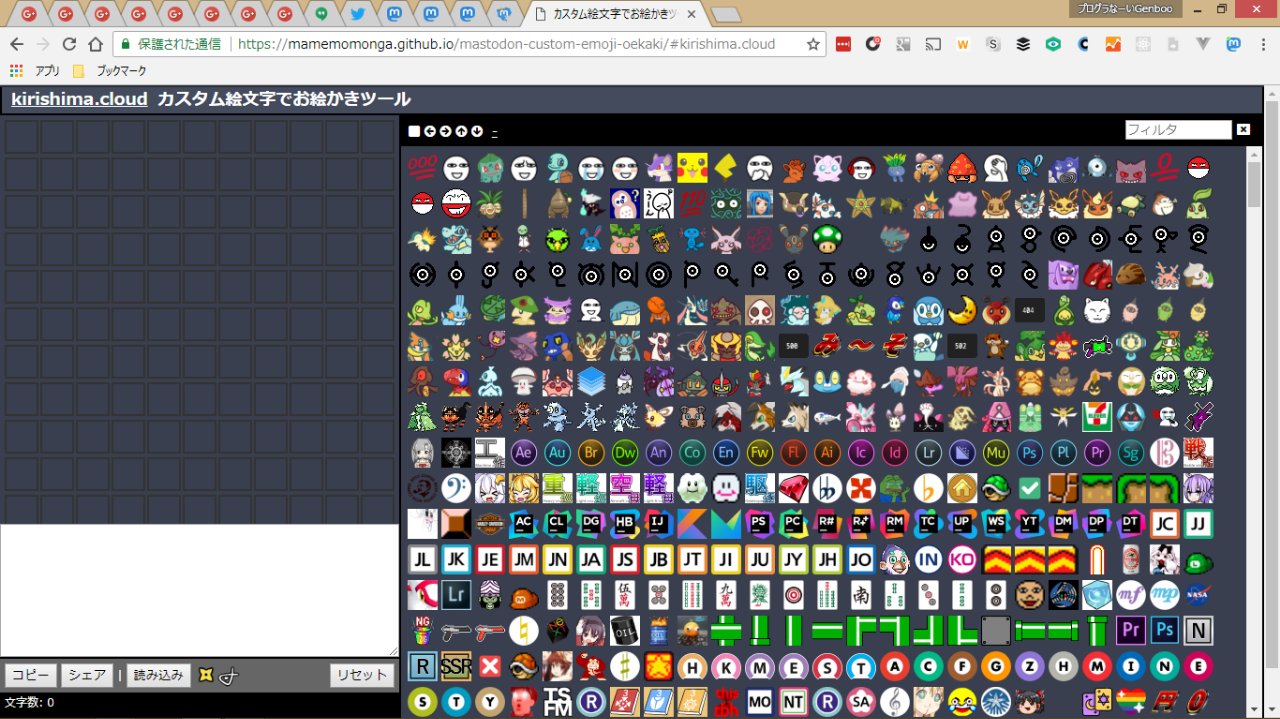Pick the Harley-Davidson logo emoji
1280x719 pixels.
[490, 524]
